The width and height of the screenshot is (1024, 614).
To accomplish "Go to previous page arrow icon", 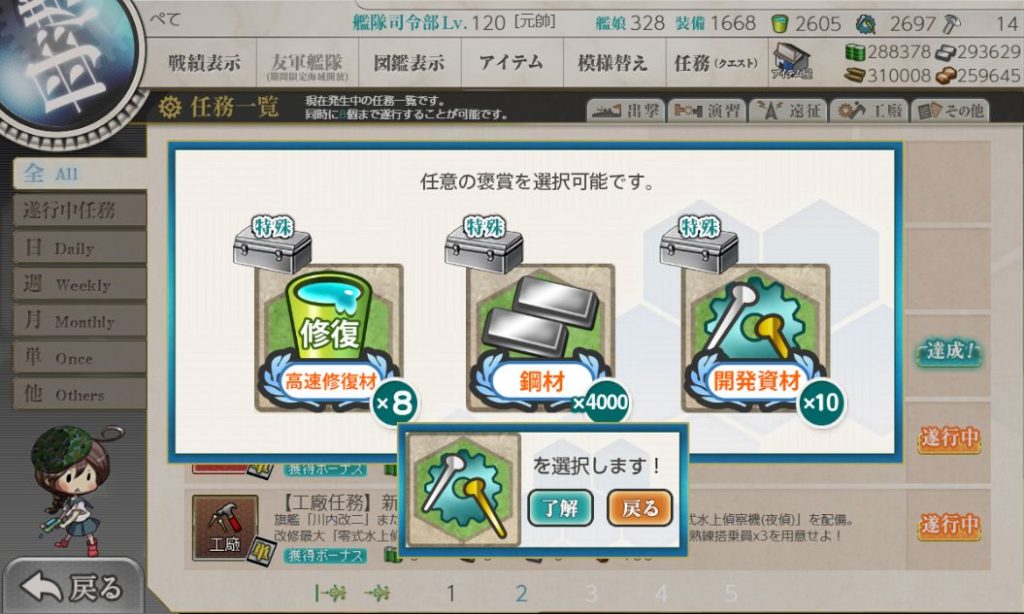I will 378,593.
